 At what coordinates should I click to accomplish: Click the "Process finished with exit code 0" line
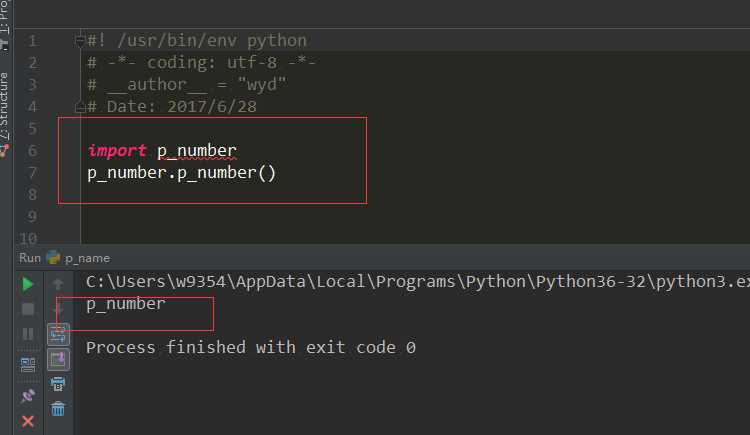point(250,348)
